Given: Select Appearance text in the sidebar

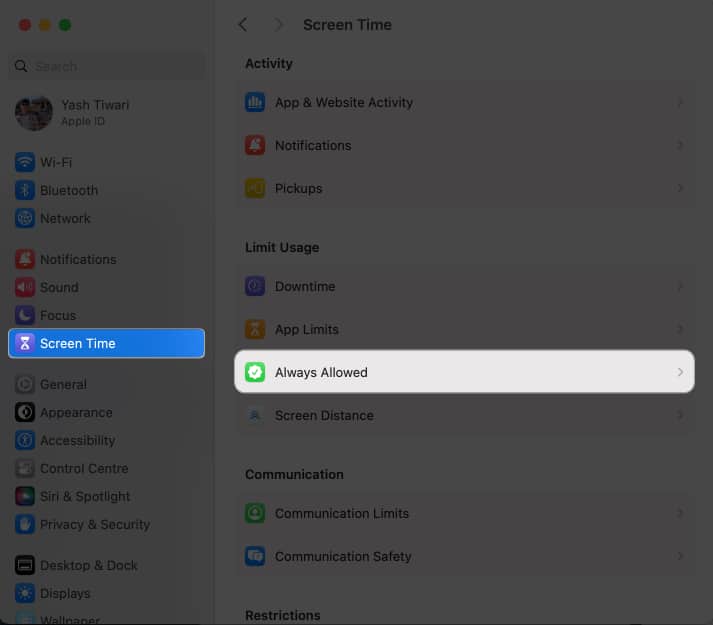Looking at the screenshot, I should tap(76, 413).
